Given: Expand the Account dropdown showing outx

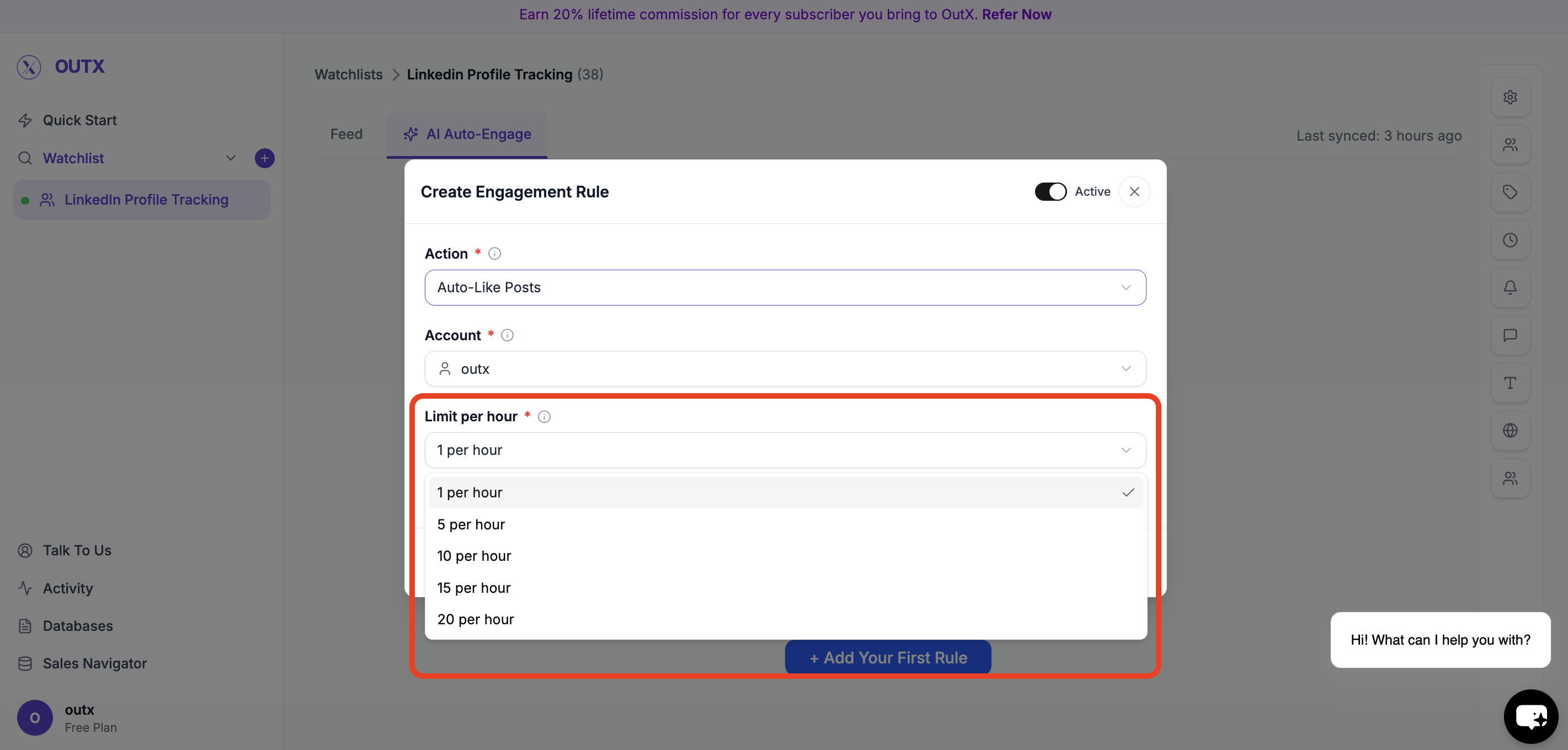Looking at the screenshot, I should [x=785, y=368].
